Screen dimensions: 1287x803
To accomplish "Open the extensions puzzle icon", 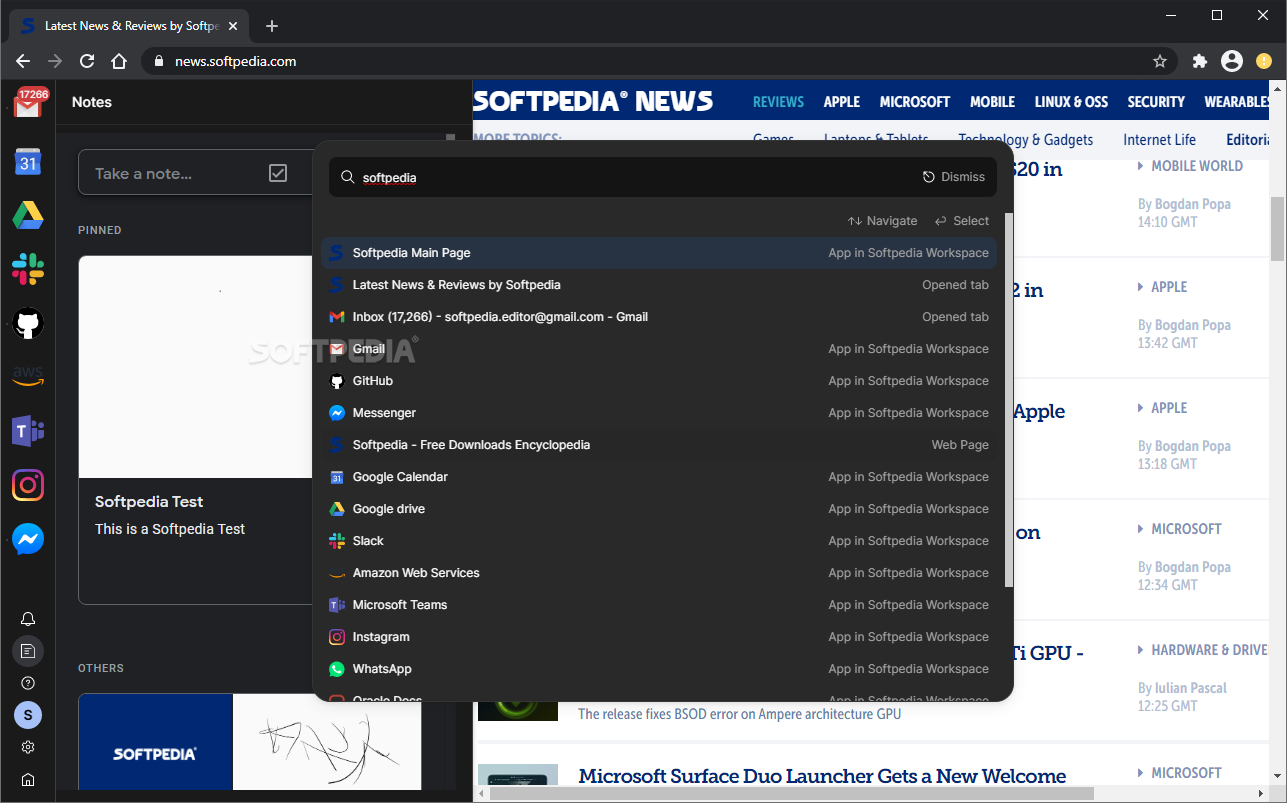I will (x=1200, y=61).
